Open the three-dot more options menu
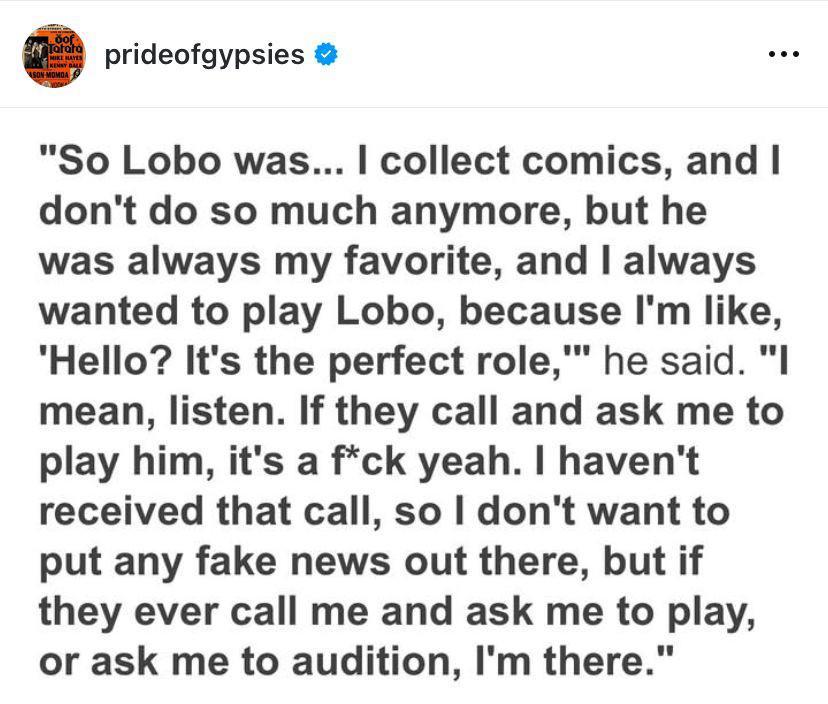 tap(784, 54)
